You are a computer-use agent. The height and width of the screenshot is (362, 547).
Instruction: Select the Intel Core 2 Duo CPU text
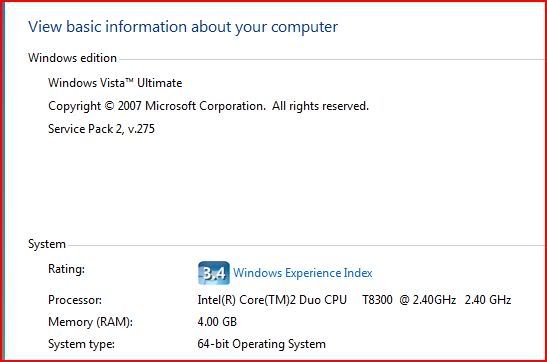point(272,300)
